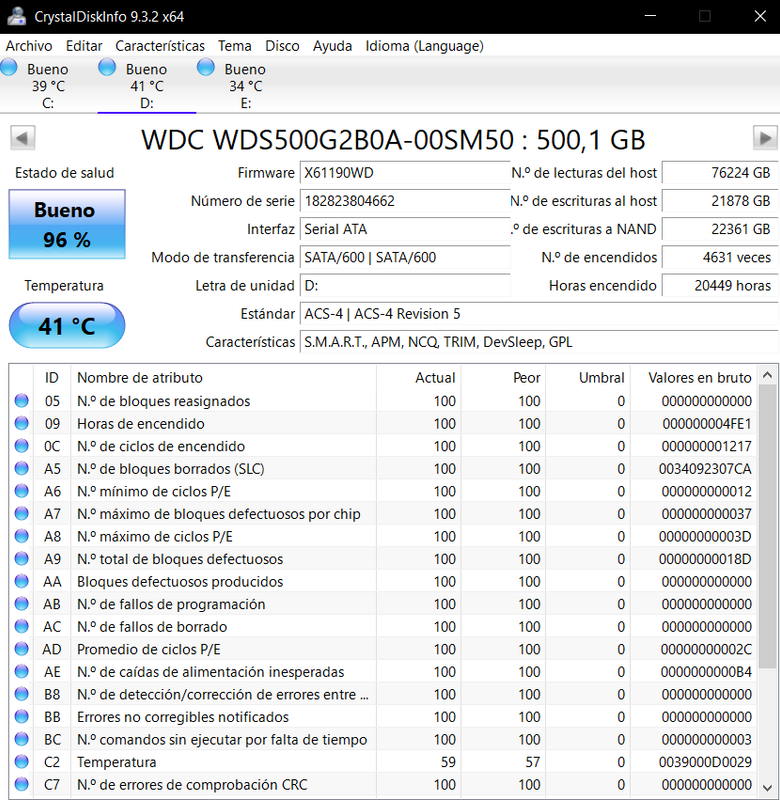Click the NAND writes value 22361 GB

tap(720, 229)
